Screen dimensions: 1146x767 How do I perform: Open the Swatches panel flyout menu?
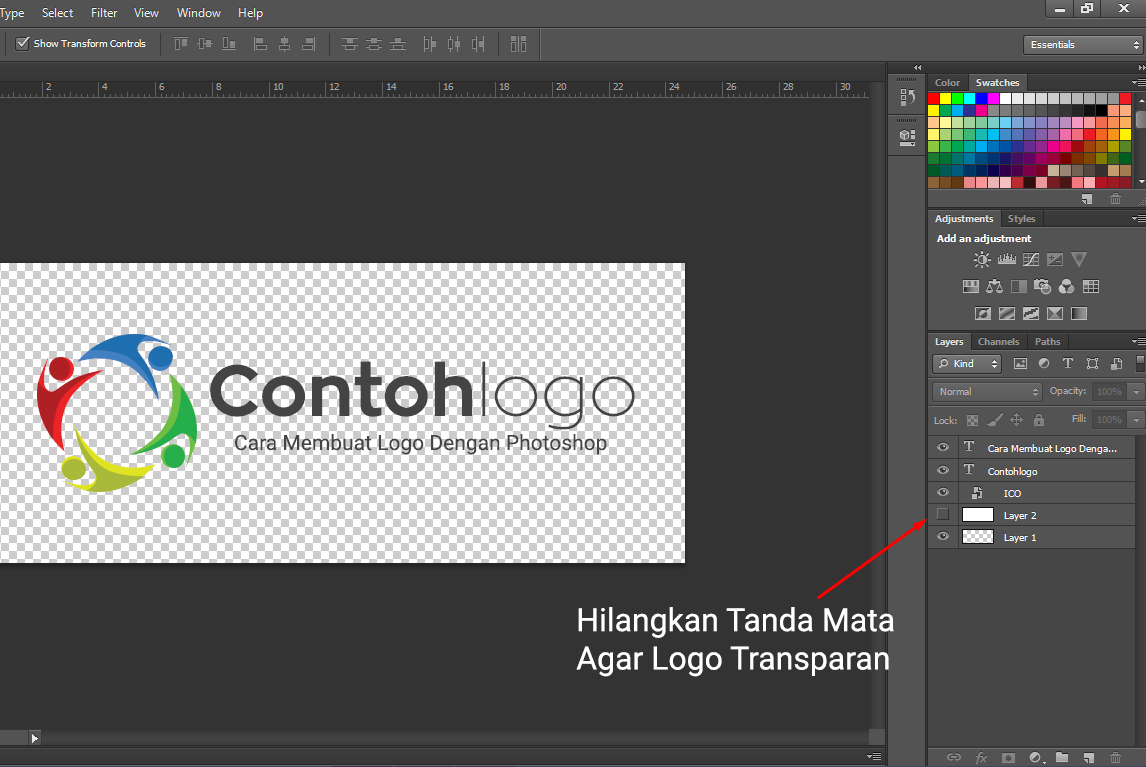(1138, 83)
